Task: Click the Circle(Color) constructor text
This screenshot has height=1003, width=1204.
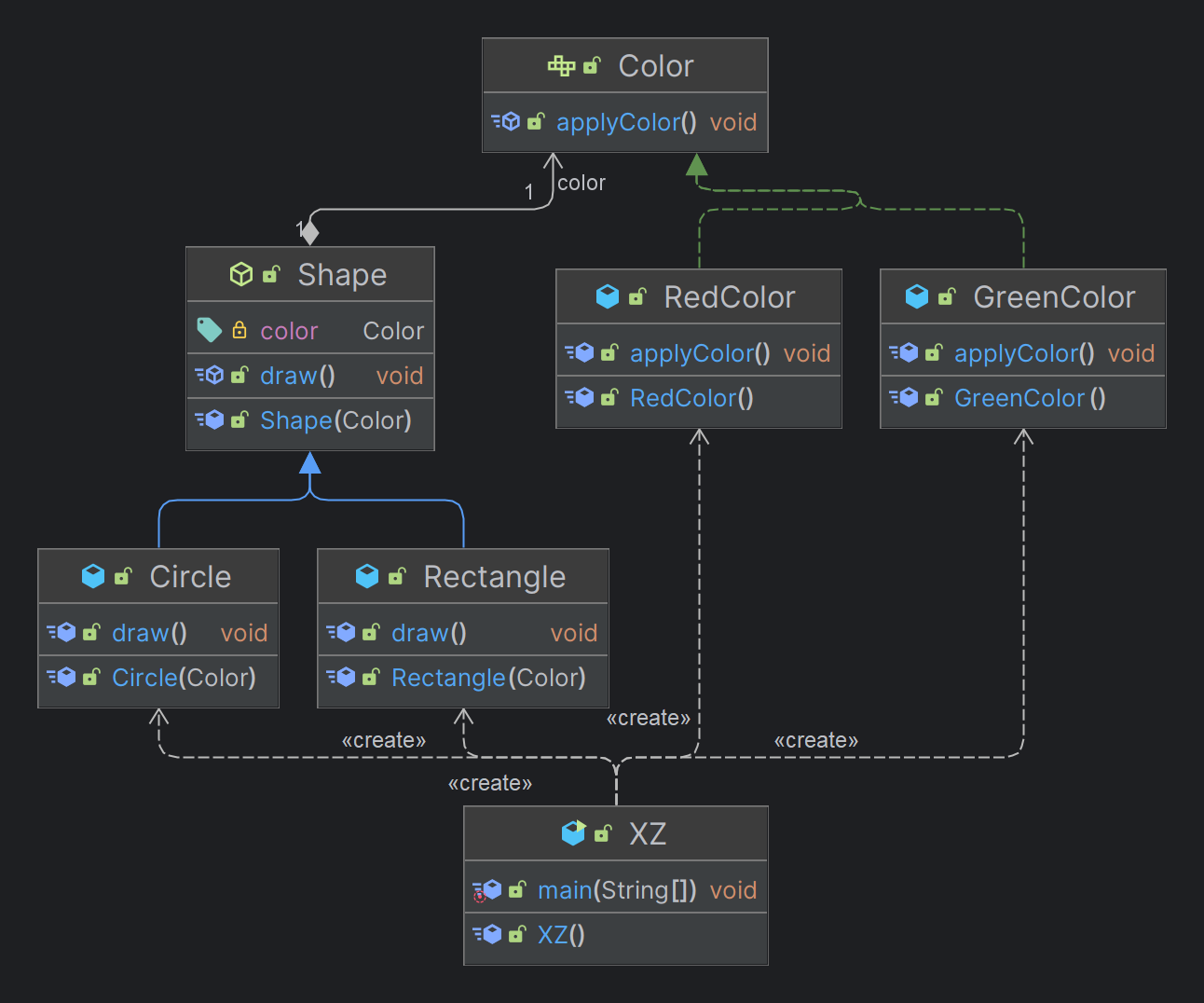Action: 184,678
